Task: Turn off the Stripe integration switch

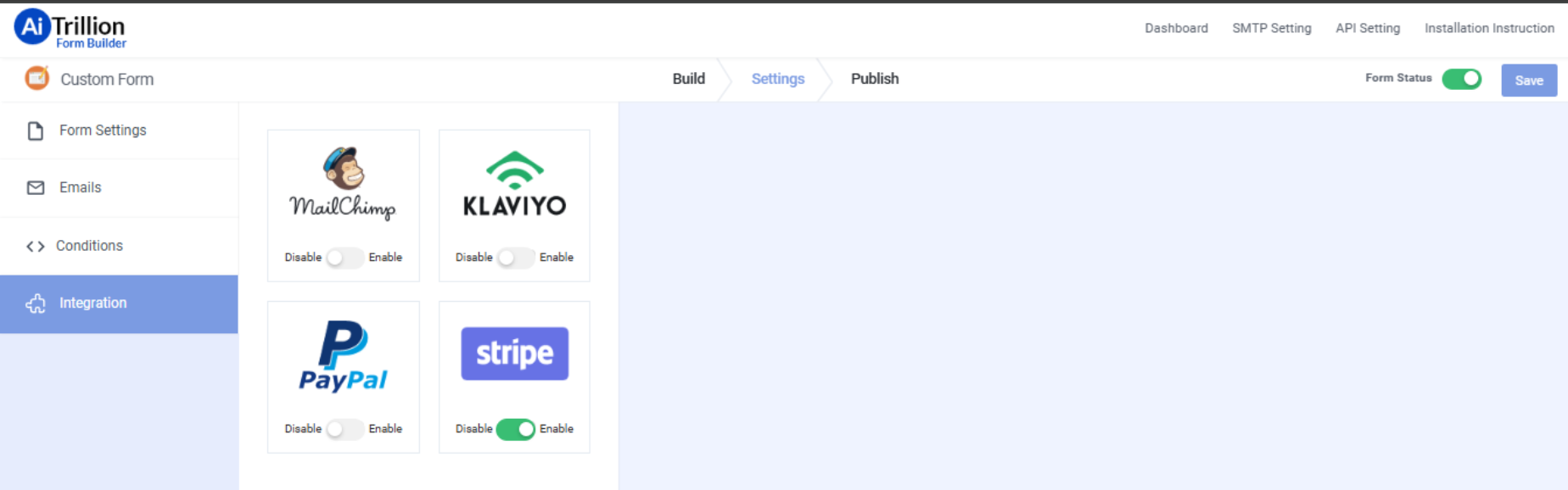Action: 516,429
